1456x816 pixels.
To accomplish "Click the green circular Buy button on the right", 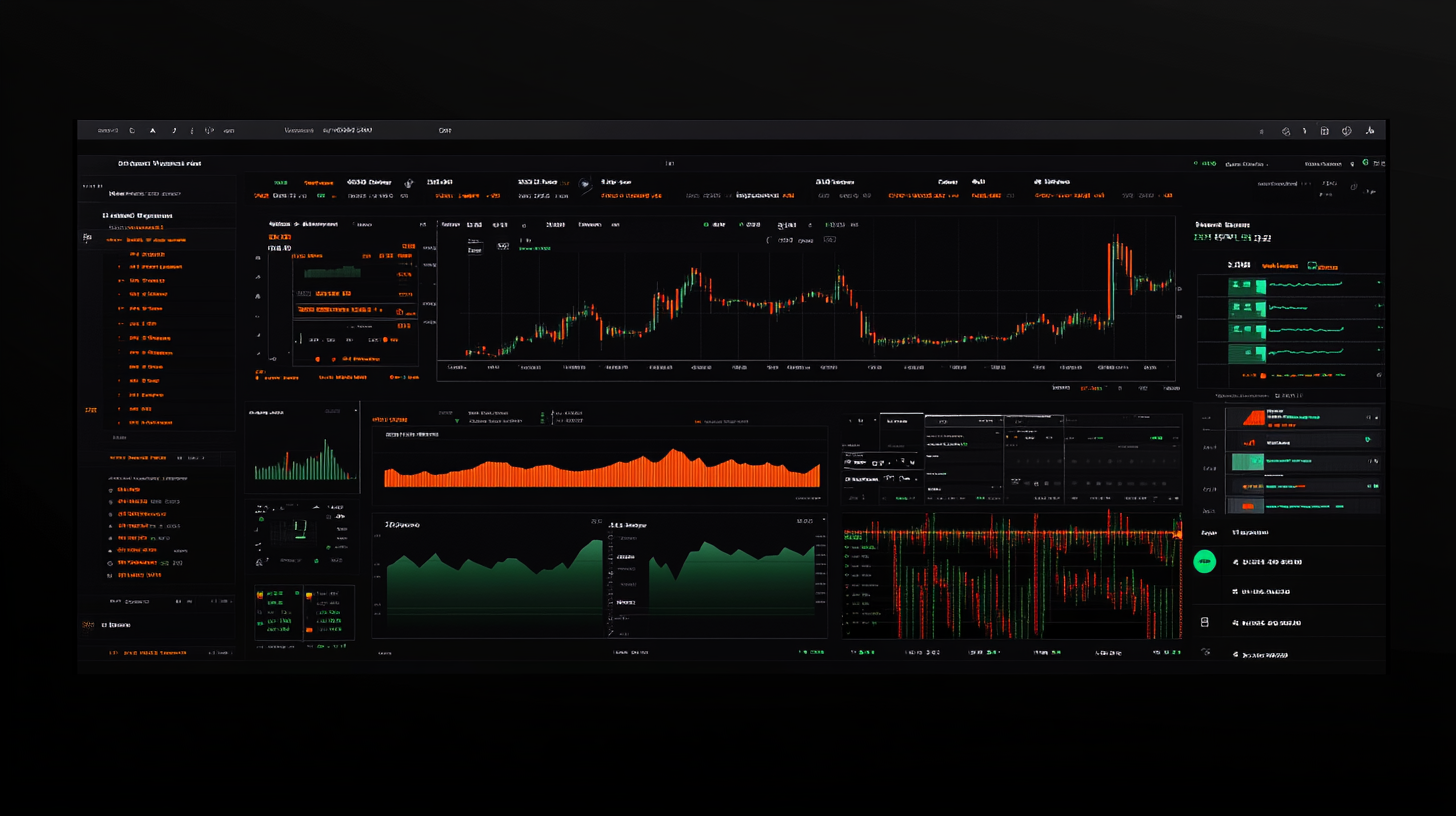I will (x=1205, y=561).
